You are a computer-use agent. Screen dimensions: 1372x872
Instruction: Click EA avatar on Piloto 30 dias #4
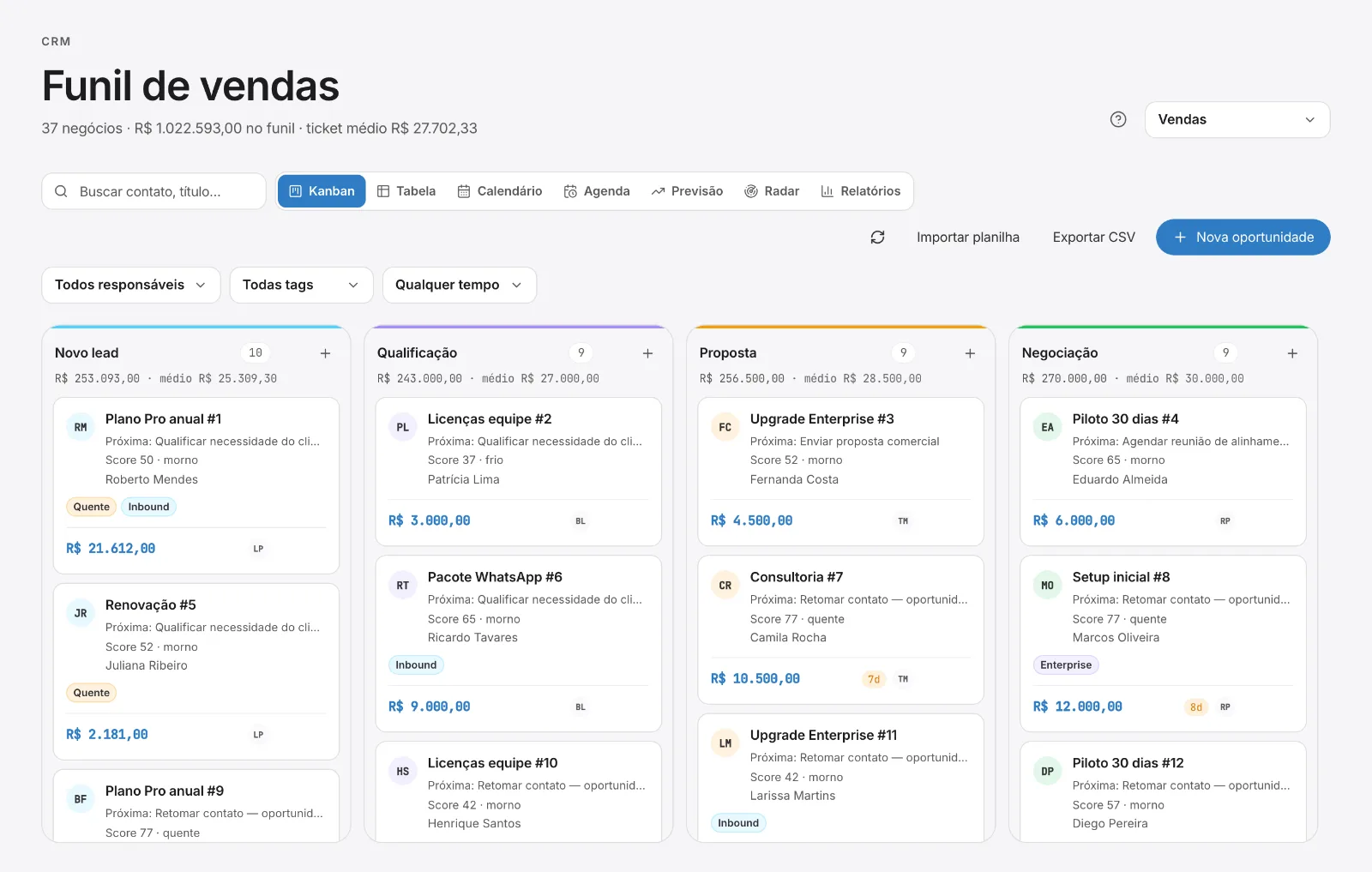click(1048, 427)
